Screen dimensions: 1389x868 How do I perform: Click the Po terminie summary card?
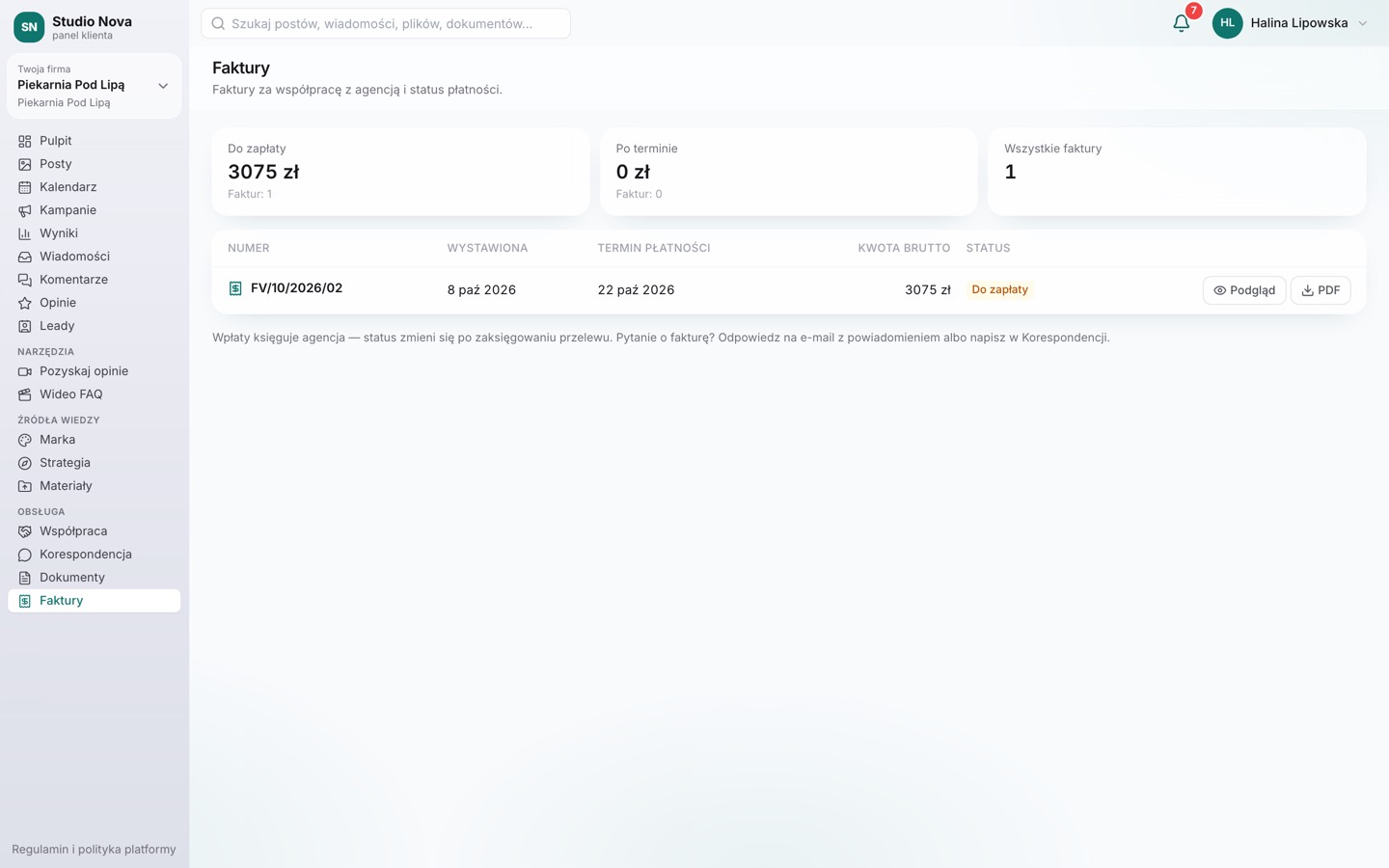tap(789, 172)
